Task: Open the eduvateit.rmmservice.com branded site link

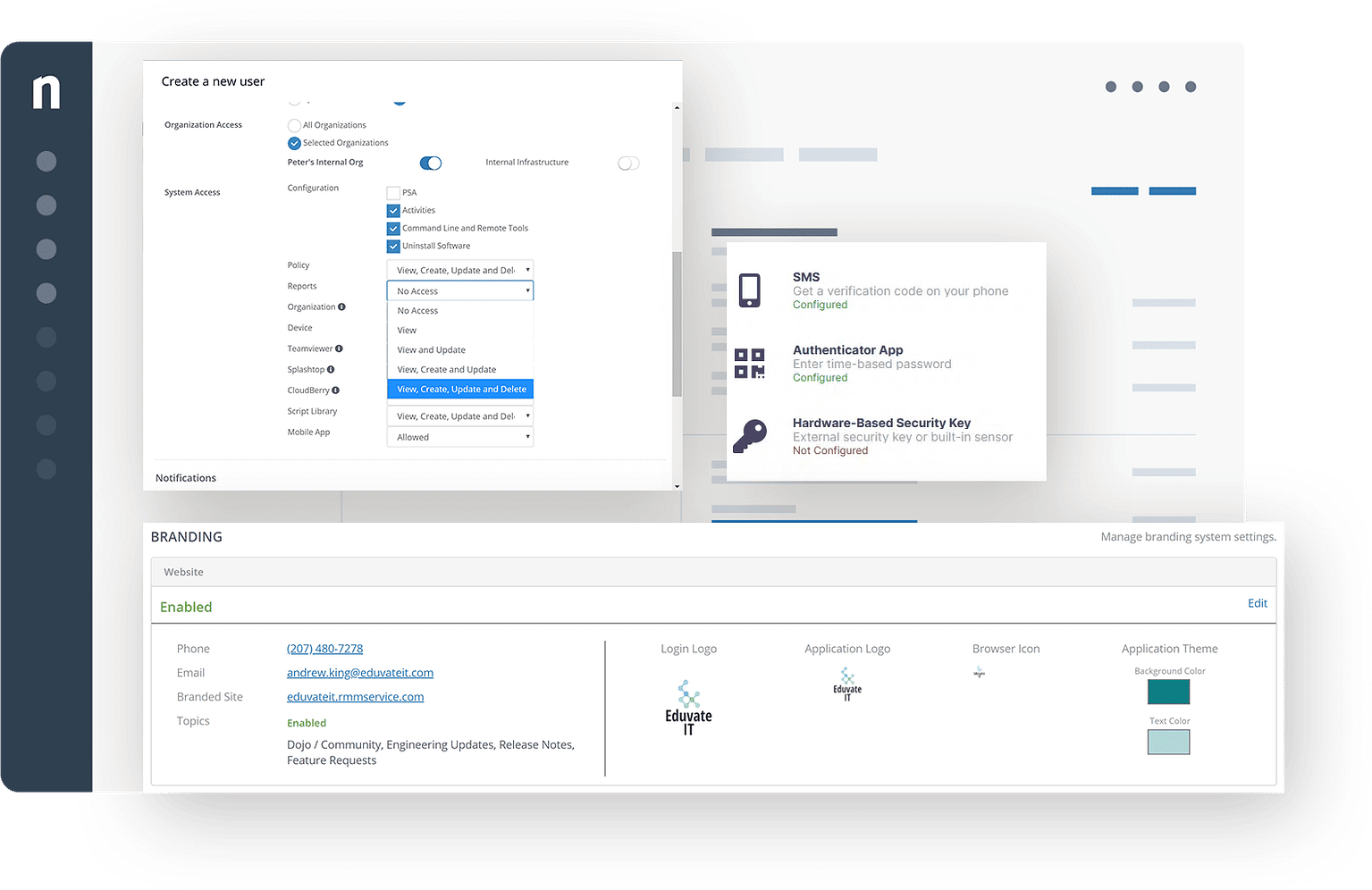Action: pos(355,696)
